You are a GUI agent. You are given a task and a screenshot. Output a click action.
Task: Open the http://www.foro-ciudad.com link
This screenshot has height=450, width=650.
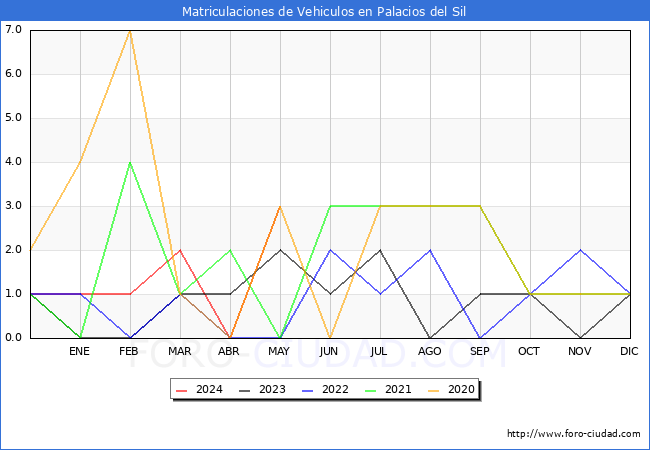[574, 434]
